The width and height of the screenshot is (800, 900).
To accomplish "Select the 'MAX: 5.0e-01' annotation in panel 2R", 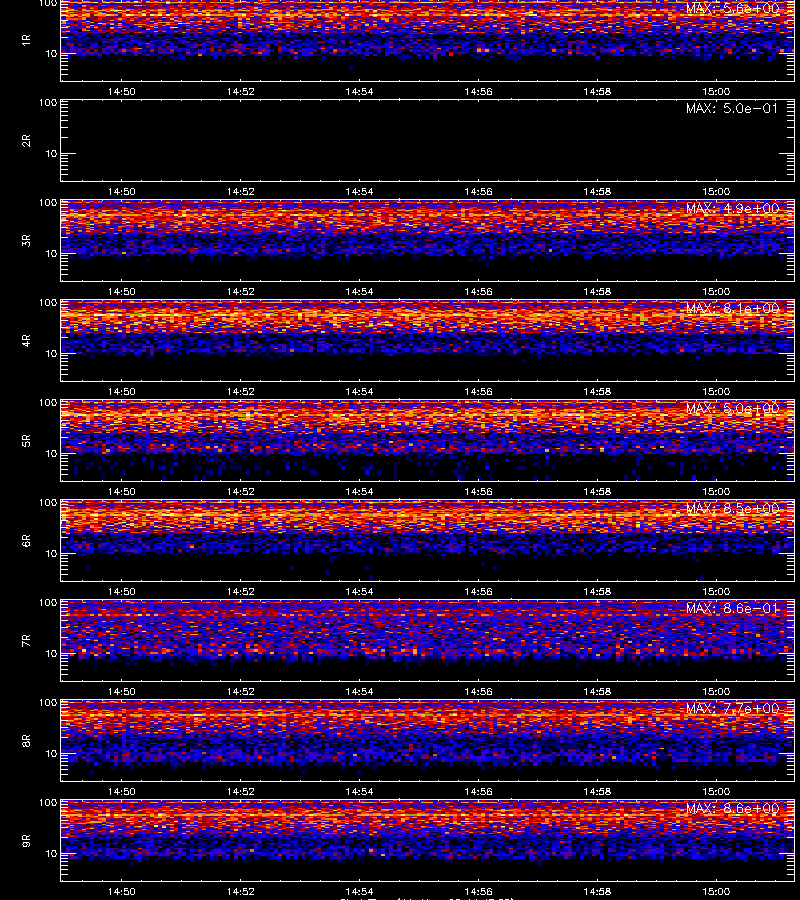I will [x=732, y=108].
